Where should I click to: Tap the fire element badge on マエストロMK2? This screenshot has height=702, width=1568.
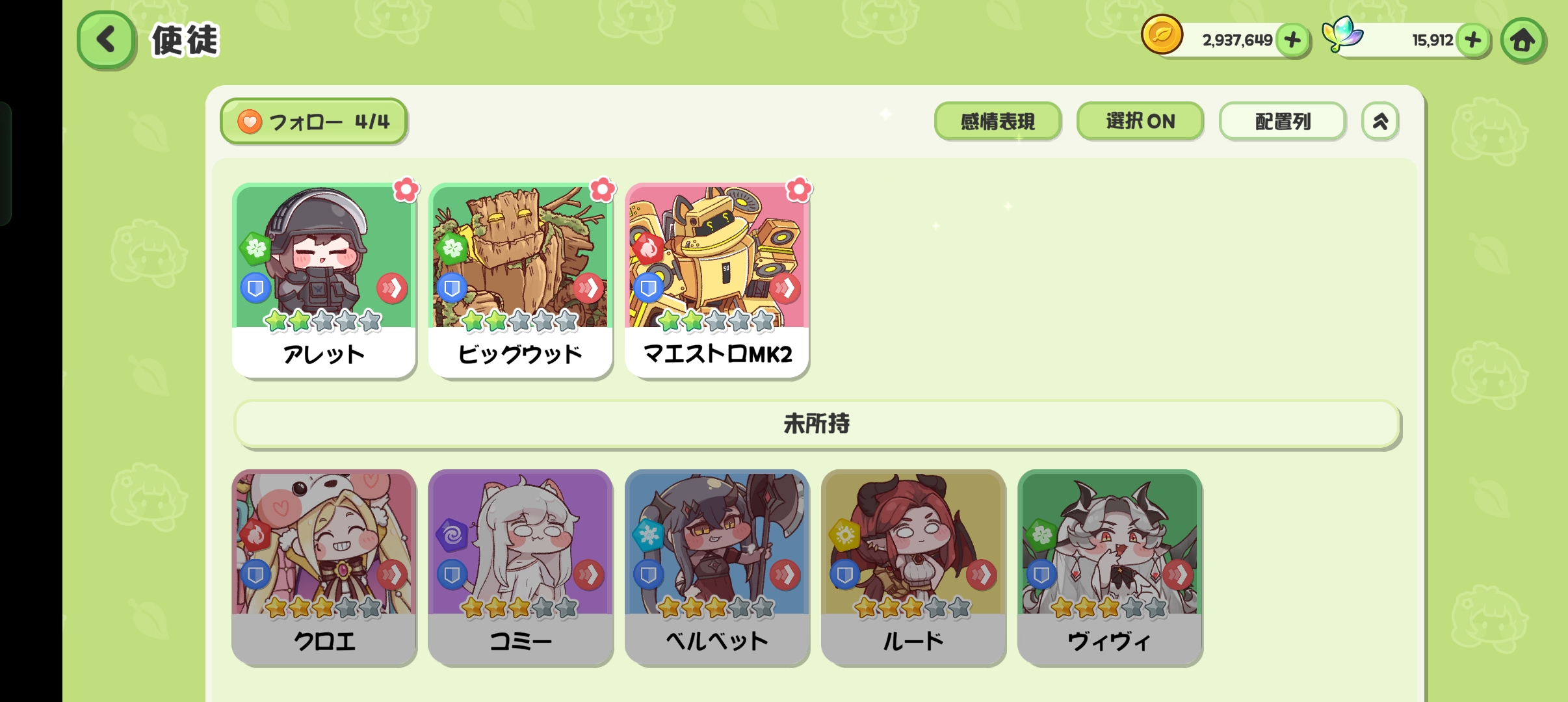coord(648,248)
